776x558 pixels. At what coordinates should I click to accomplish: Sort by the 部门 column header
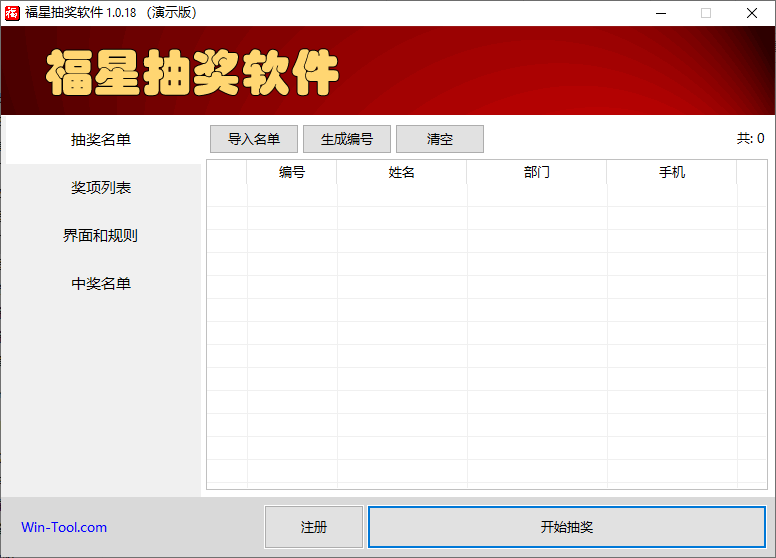point(537,172)
